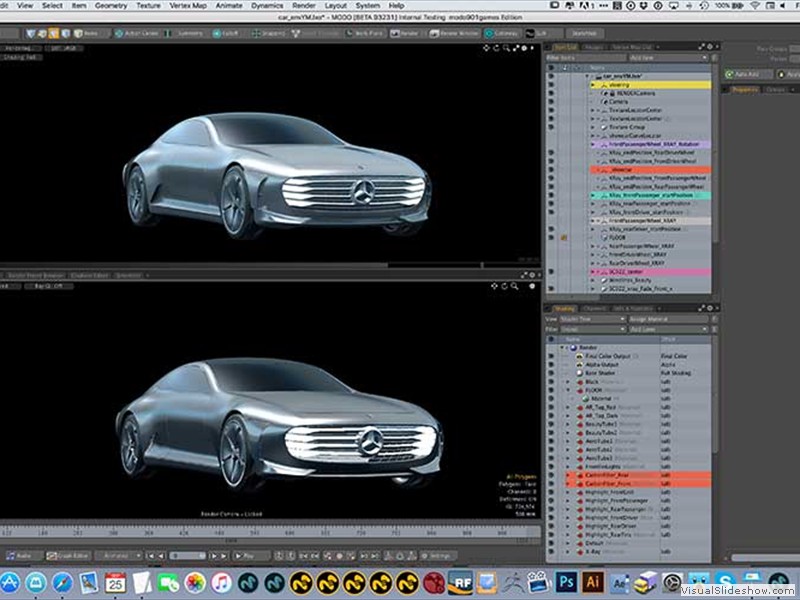The height and width of the screenshot is (600, 800).
Task: Click the pan icon in upper viewport
Action: 486,48
